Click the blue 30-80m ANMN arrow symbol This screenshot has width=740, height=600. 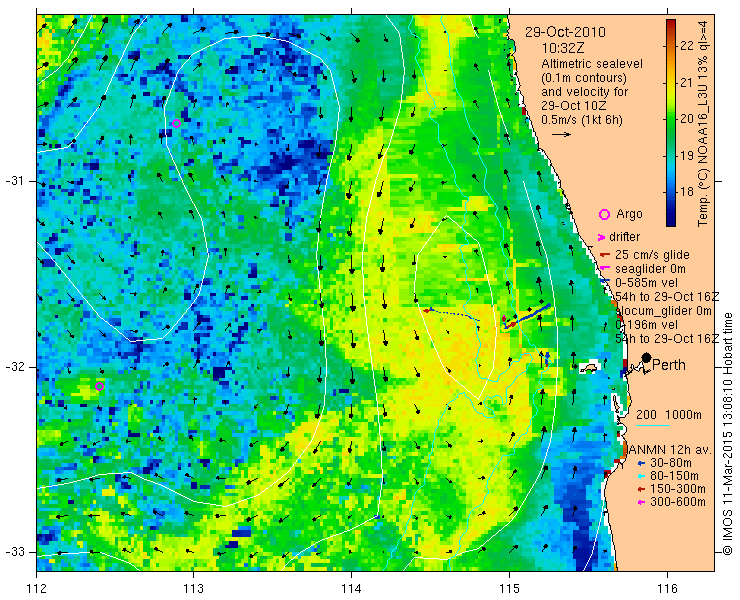[641, 464]
